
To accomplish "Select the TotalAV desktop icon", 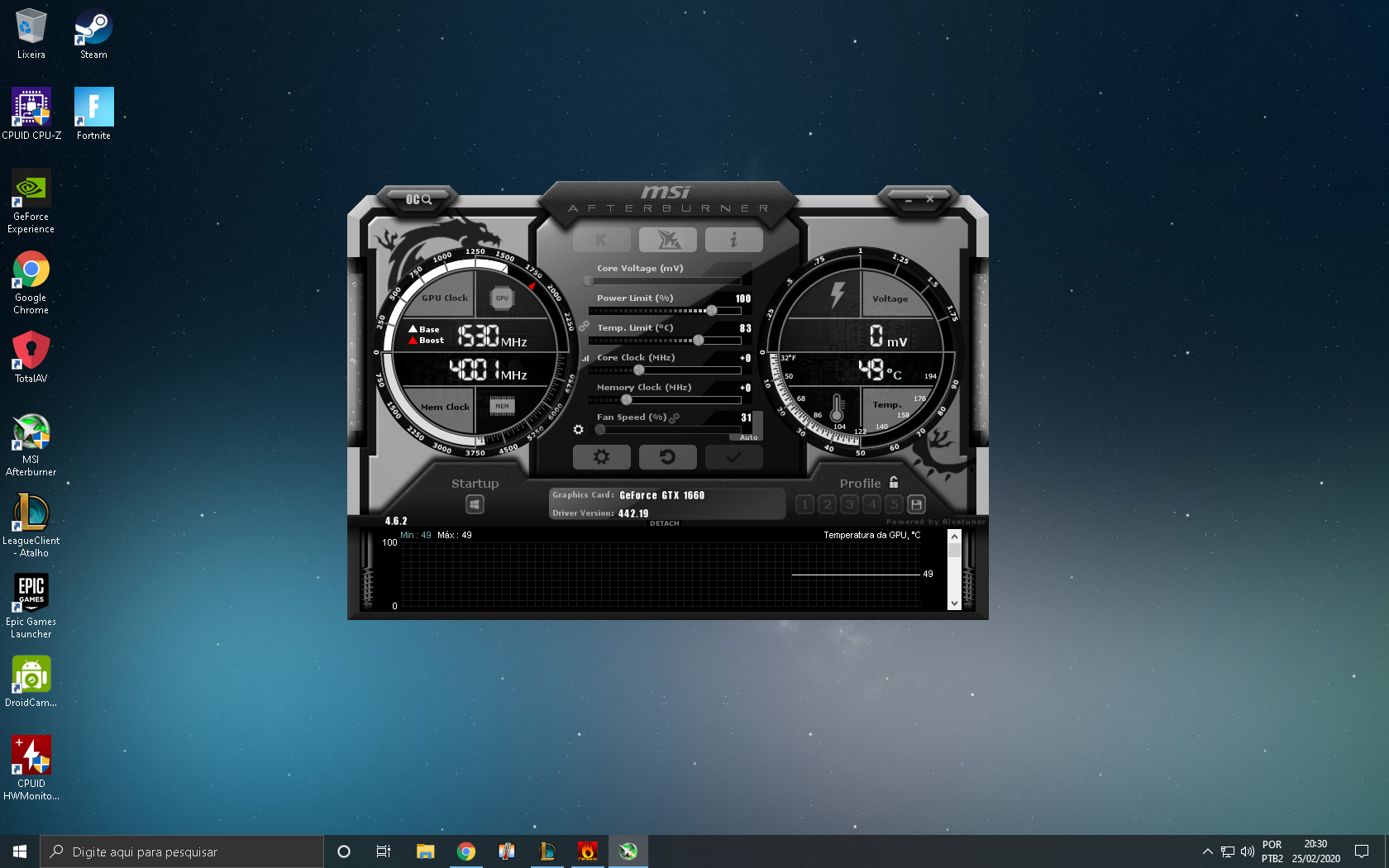I will point(31,357).
